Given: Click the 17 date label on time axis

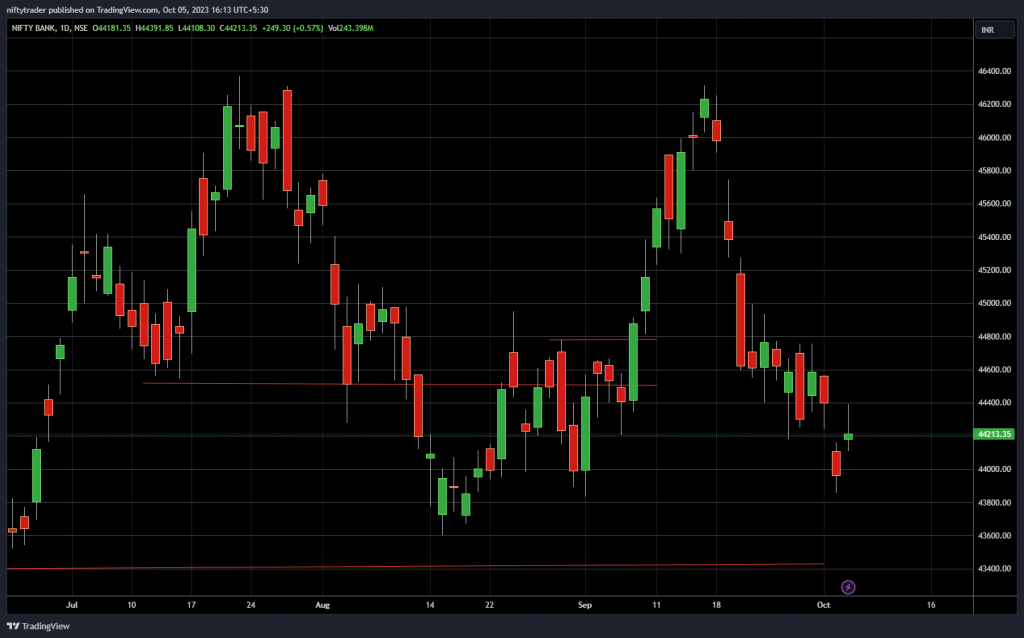Looking at the screenshot, I should click(x=191, y=605).
